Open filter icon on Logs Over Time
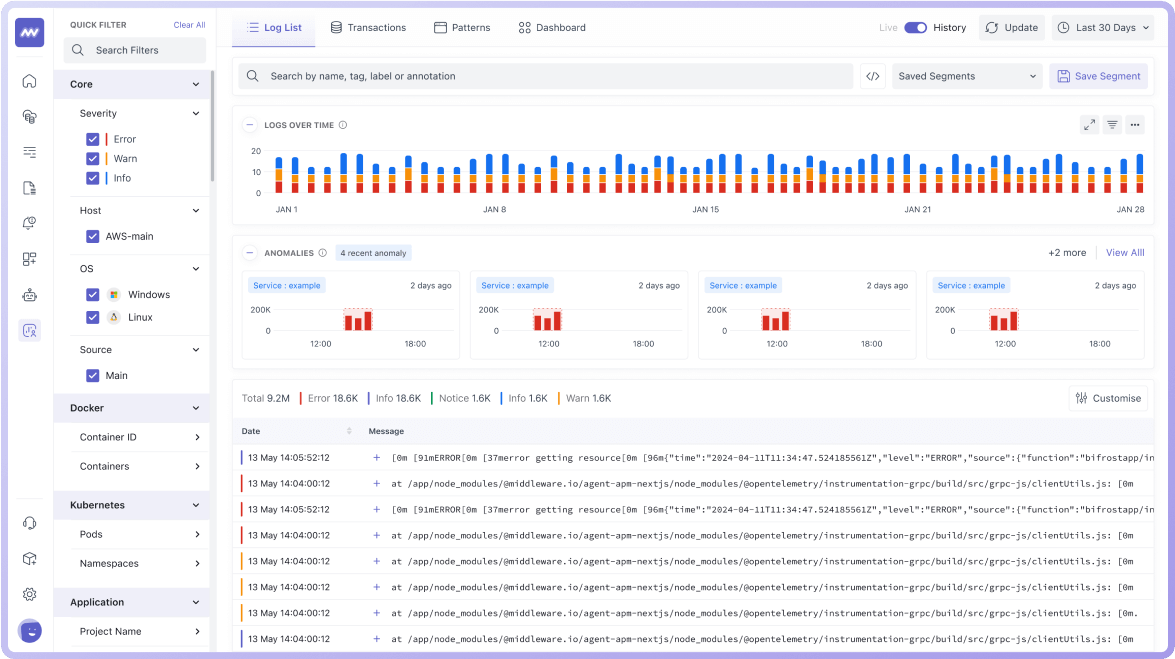Viewport: 1175px width, 659px height. pyautogui.click(x=1113, y=125)
